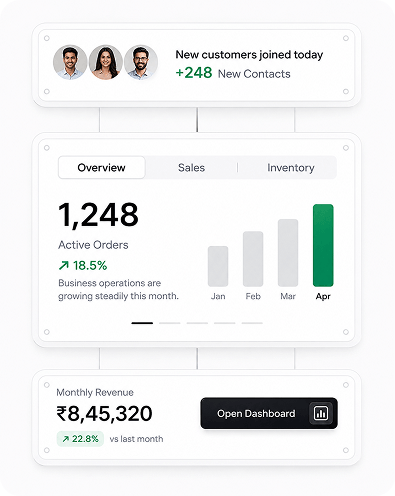Go to the second carousel indicator

pyautogui.click(x=170, y=323)
